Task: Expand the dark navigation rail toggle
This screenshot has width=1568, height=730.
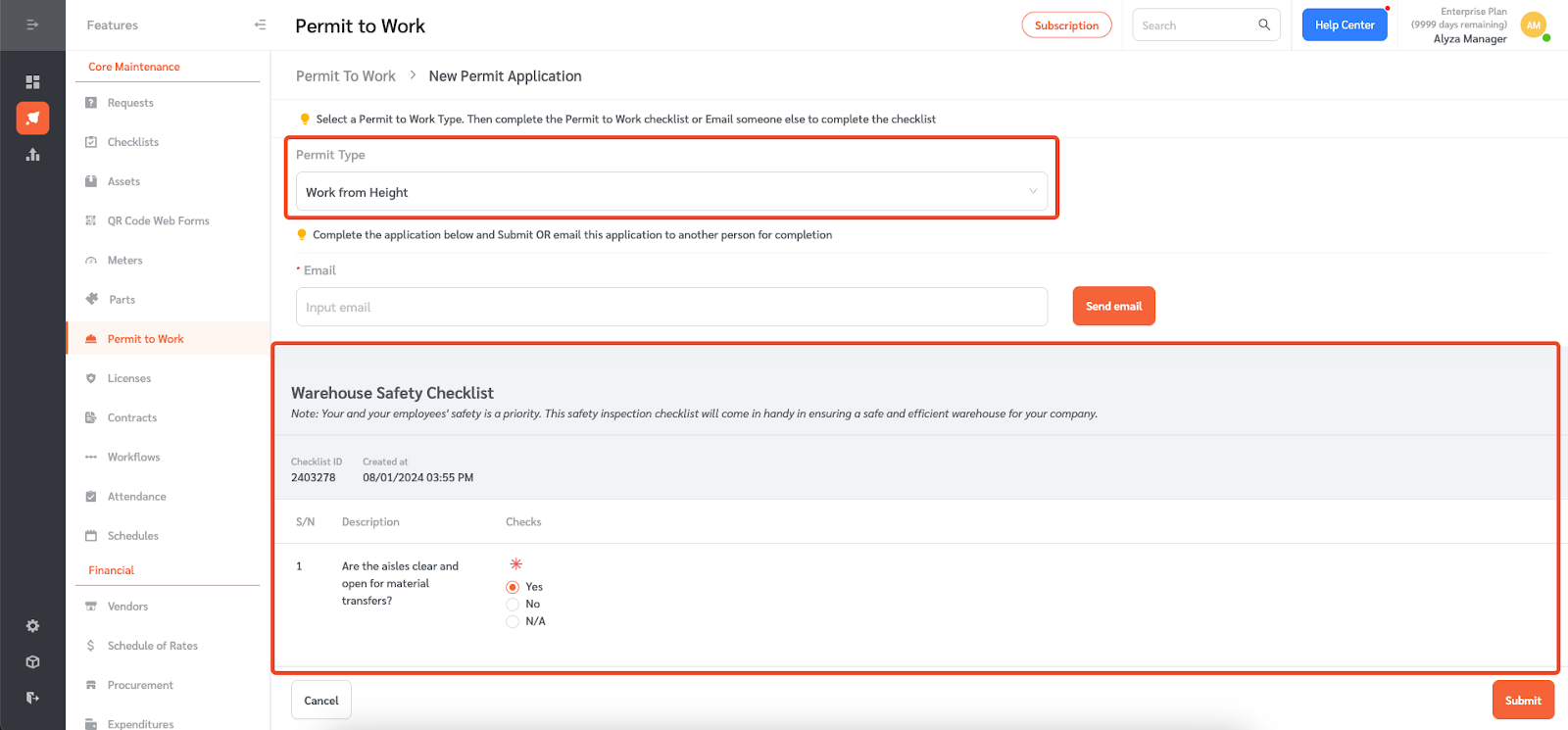Action: pyautogui.click(x=32, y=24)
